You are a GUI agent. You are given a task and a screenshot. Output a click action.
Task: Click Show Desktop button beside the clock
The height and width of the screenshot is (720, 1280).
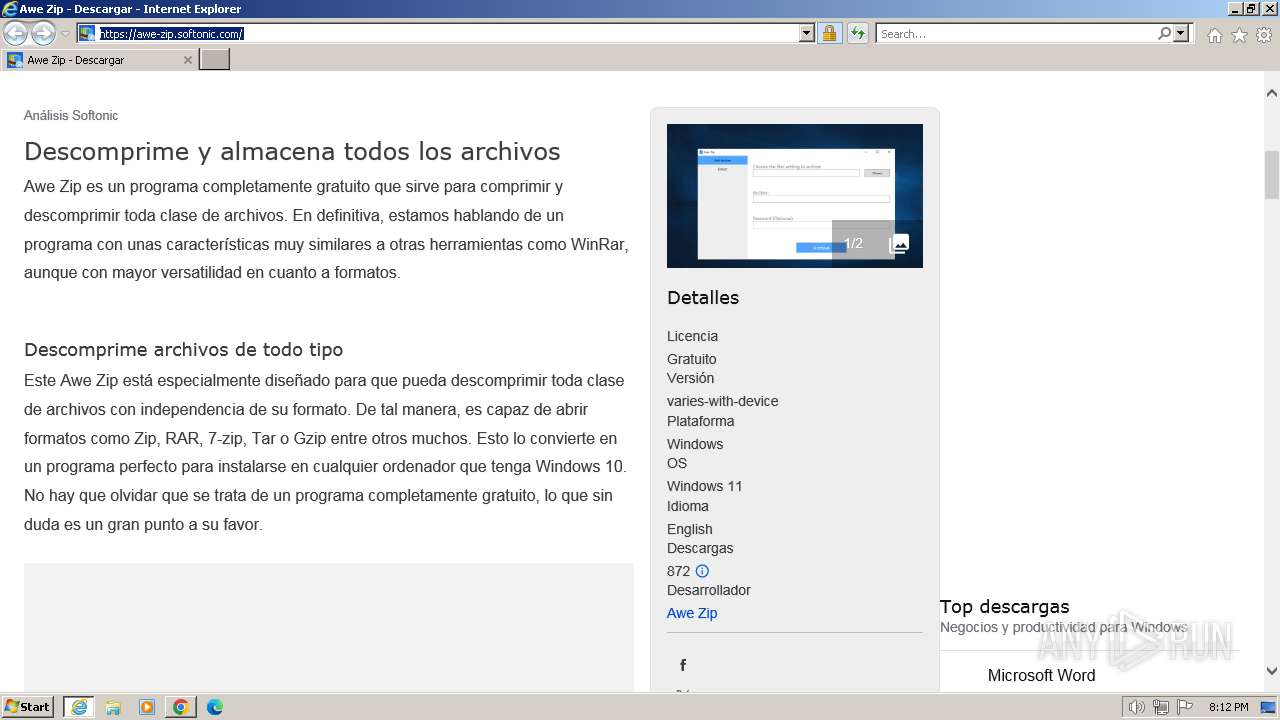(x=1269, y=707)
